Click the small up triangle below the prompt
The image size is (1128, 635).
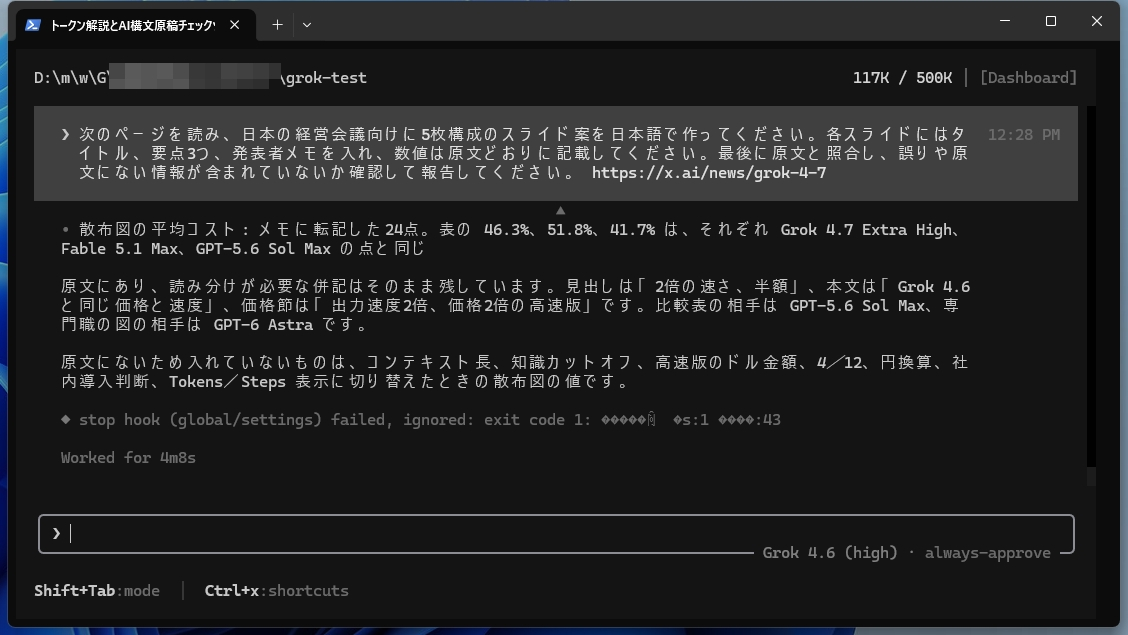tap(560, 211)
